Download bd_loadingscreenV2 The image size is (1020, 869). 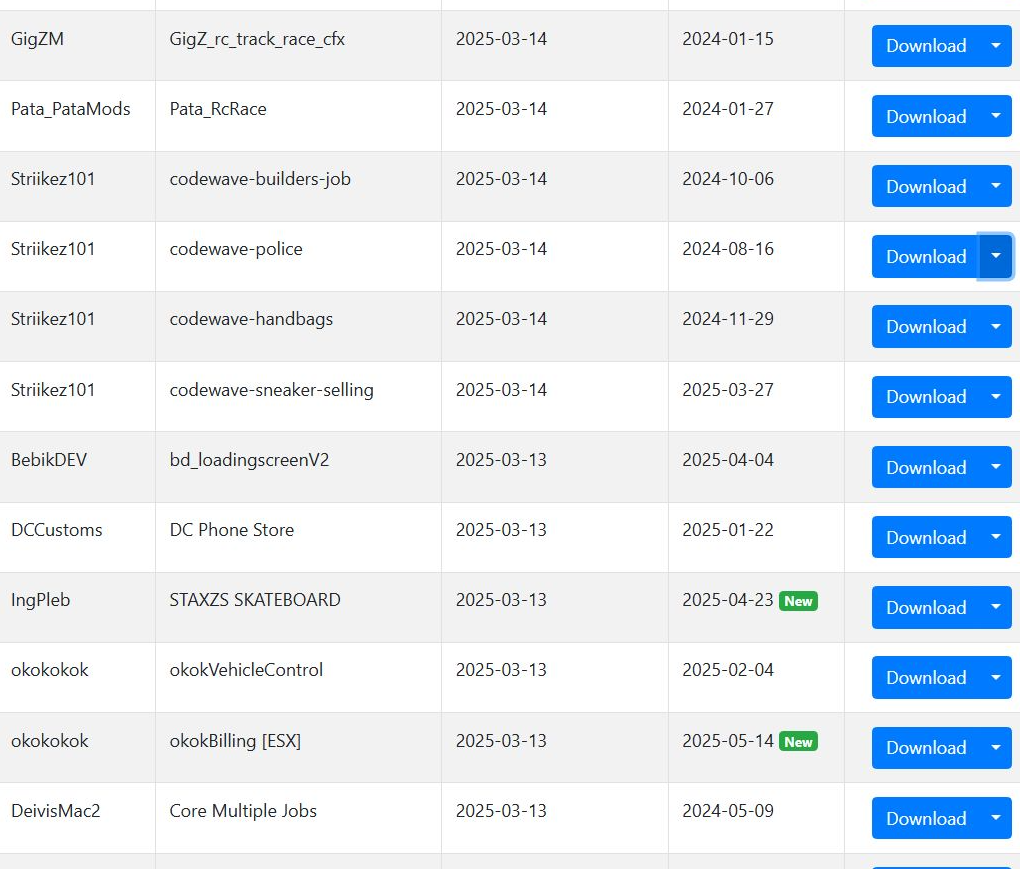pyautogui.click(x=925, y=467)
